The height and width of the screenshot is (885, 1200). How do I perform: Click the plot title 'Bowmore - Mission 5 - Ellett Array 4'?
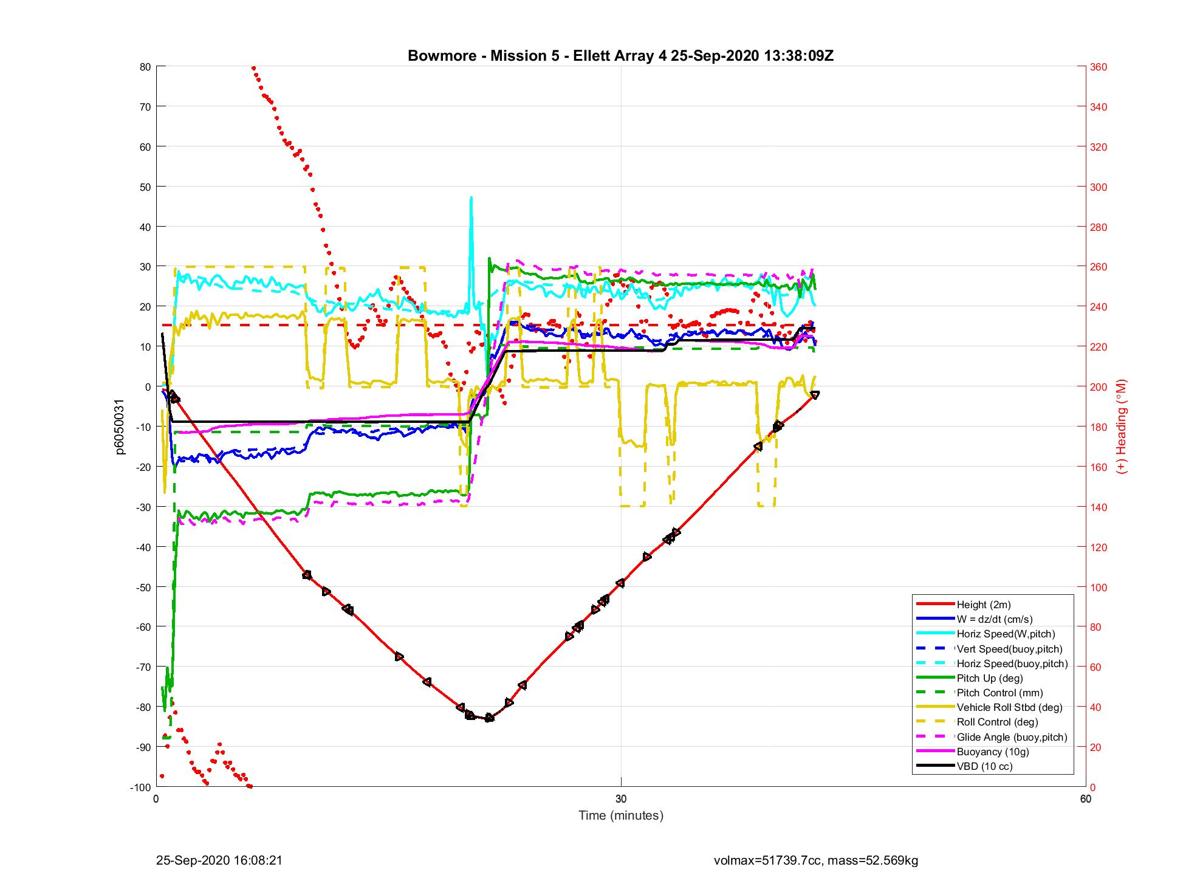[x=537, y=56]
